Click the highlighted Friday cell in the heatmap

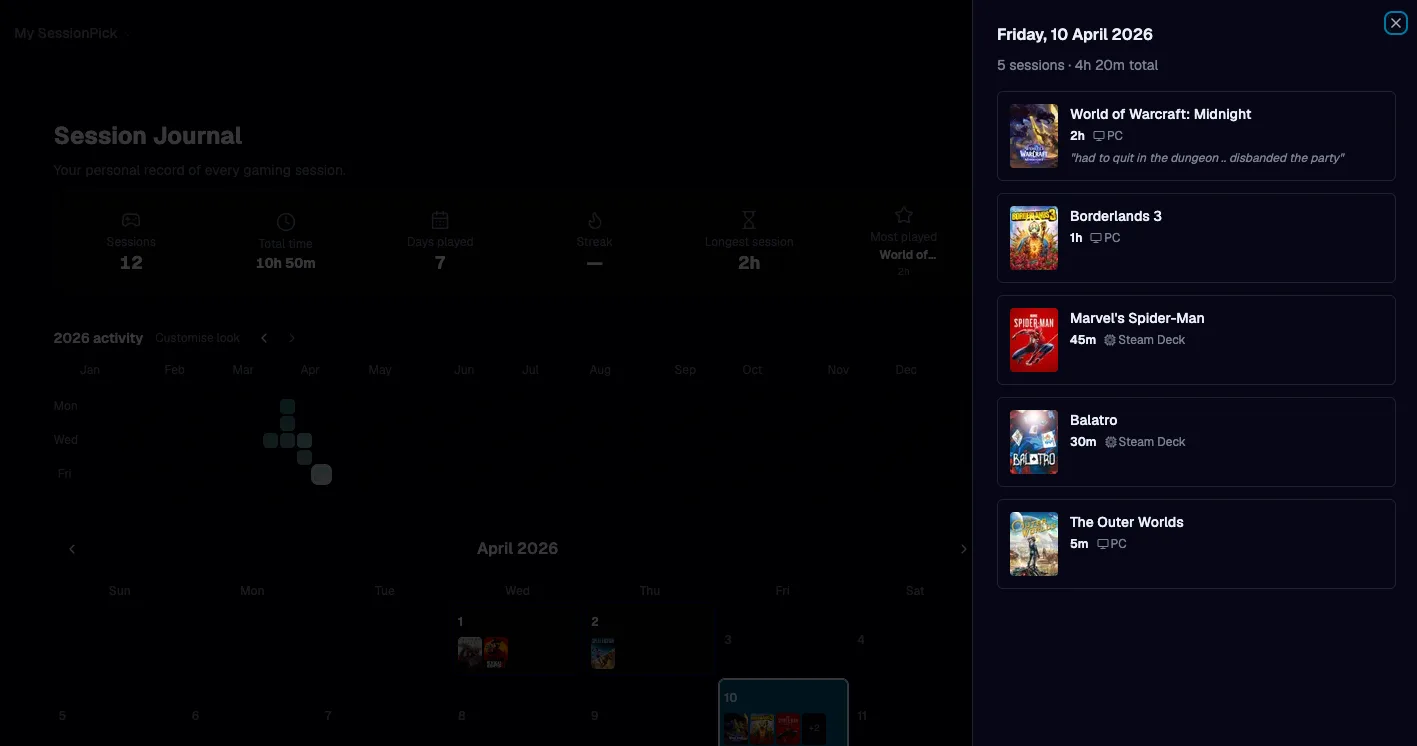tap(321, 474)
